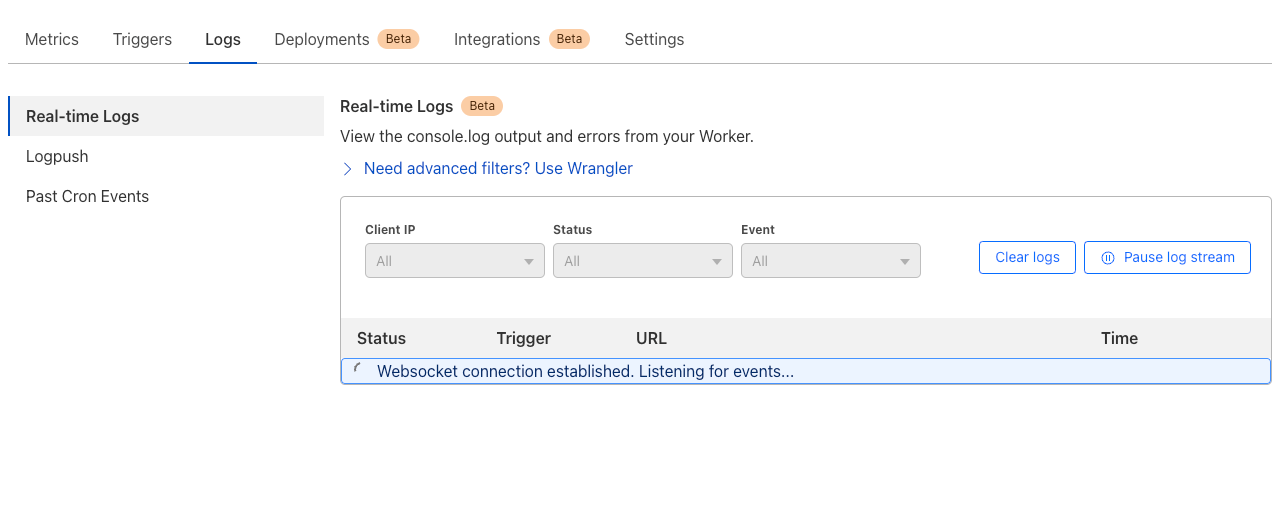
Task: Open the Settings tab
Action: click(654, 39)
